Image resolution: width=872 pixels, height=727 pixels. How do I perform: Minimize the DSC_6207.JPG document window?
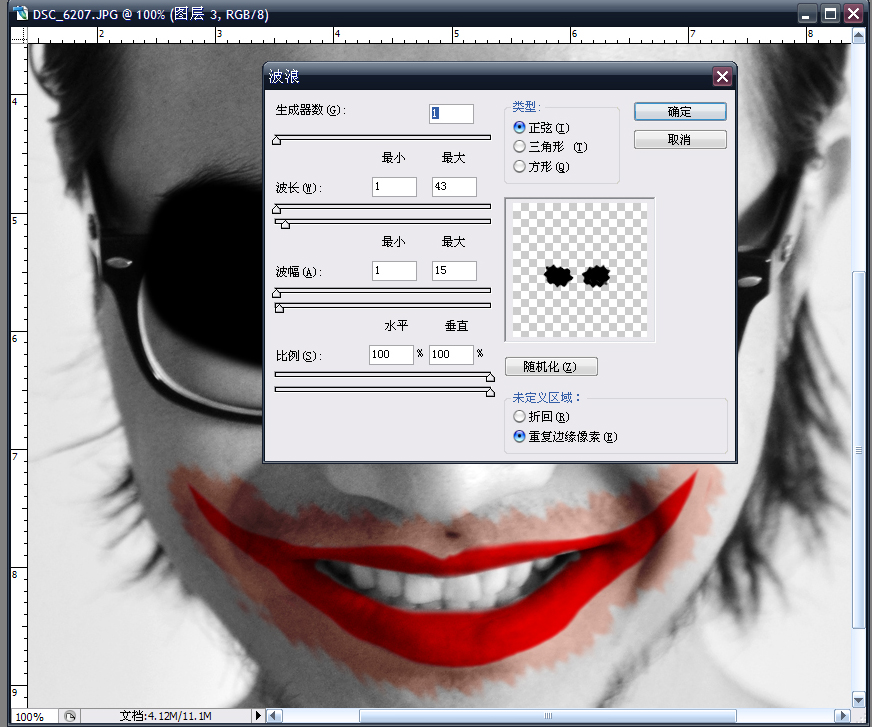(x=806, y=13)
